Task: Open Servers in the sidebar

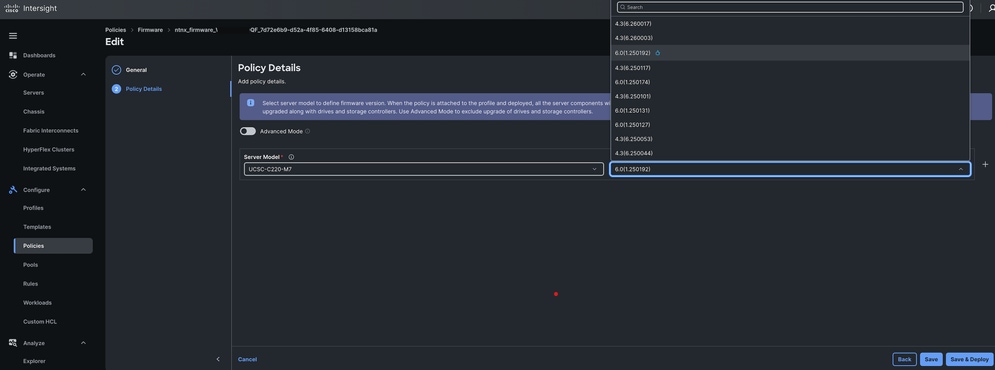Action: point(34,93)
